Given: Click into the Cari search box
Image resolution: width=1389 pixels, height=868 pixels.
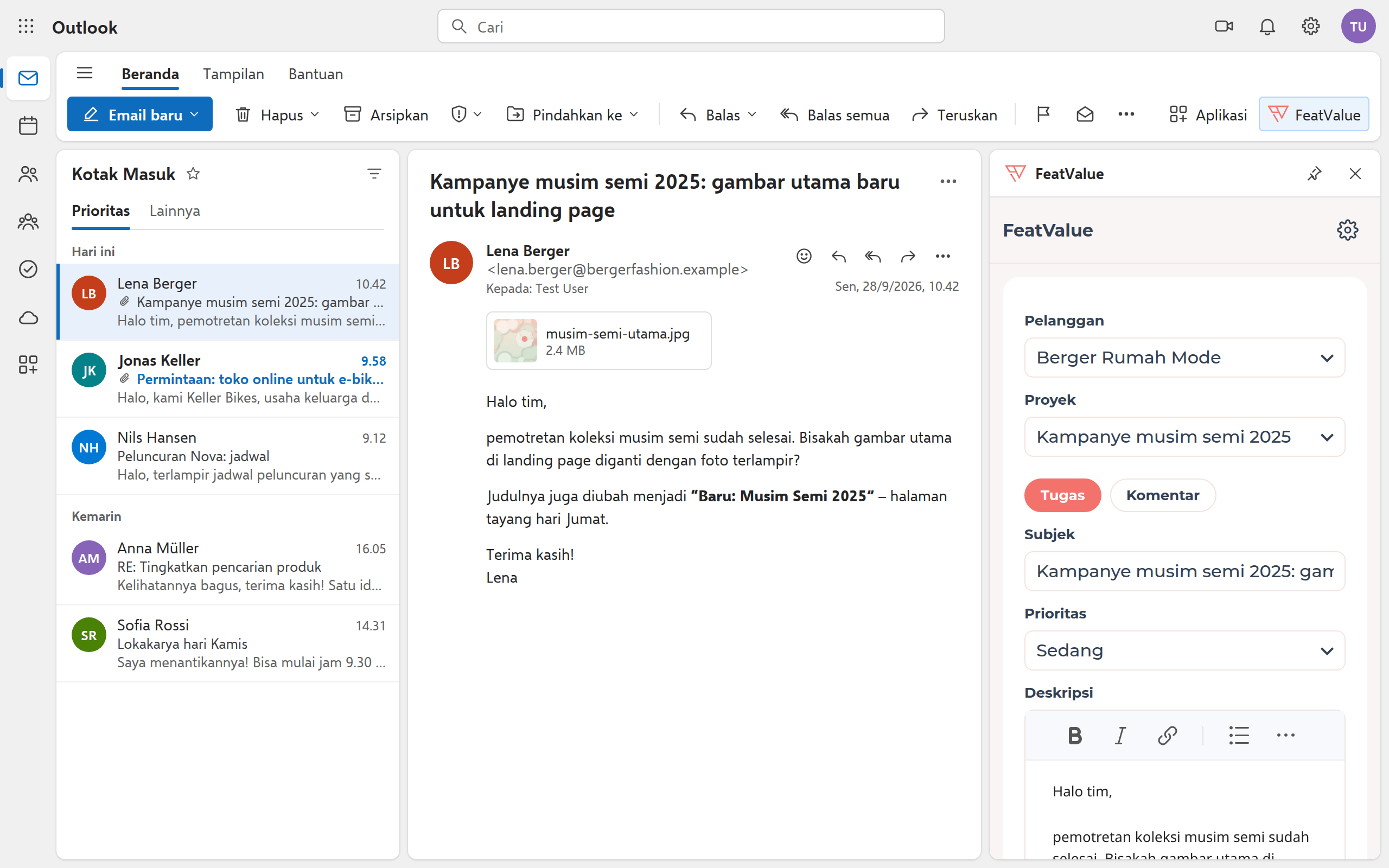Looking at the screenshot, I should (x=691, y=27).
